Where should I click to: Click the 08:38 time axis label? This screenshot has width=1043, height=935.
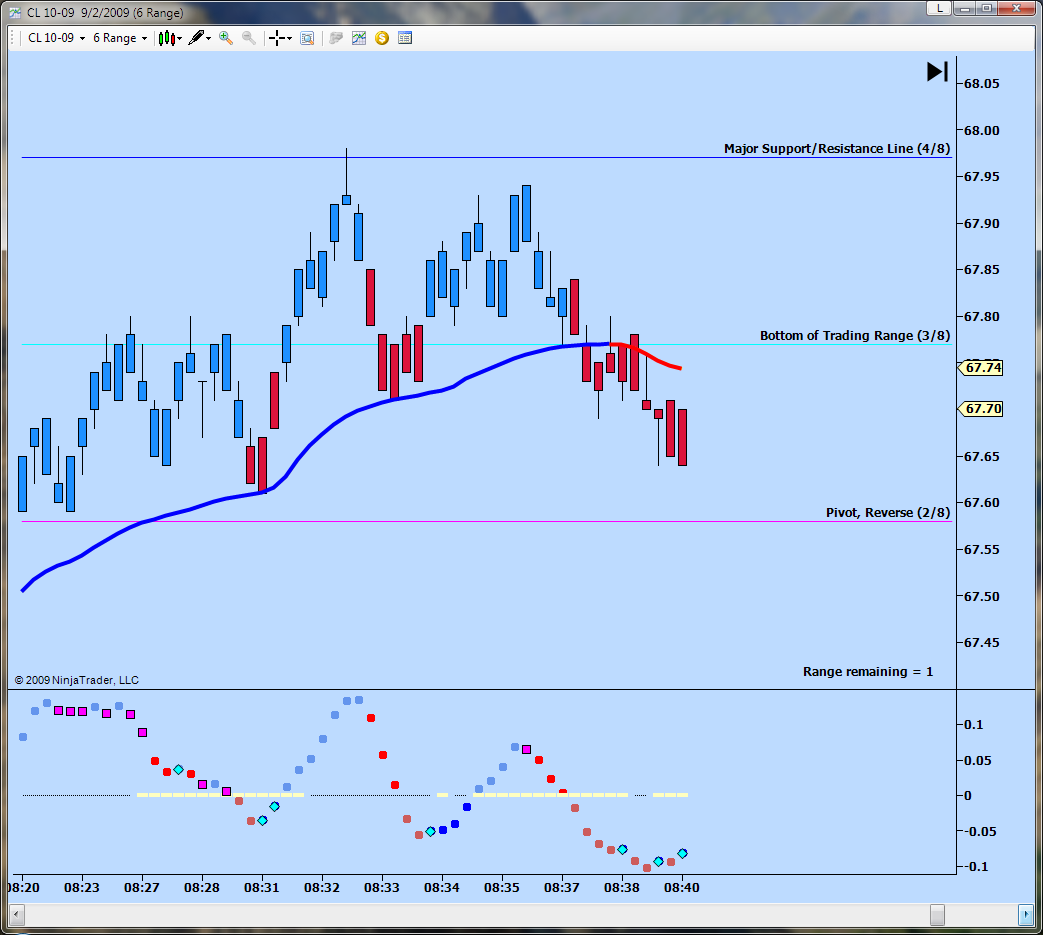622,887
